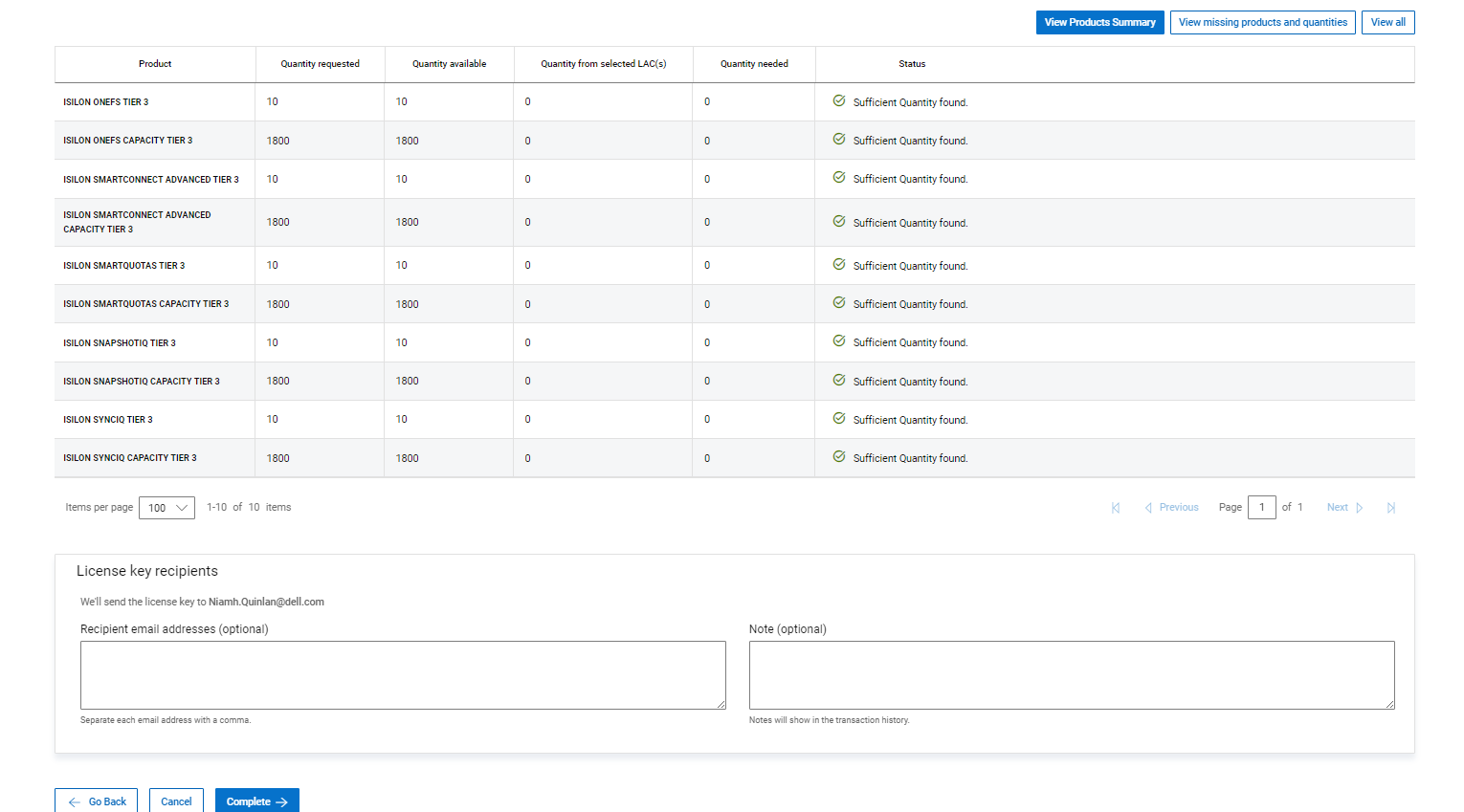Select the Complete button

click(256, 801)
